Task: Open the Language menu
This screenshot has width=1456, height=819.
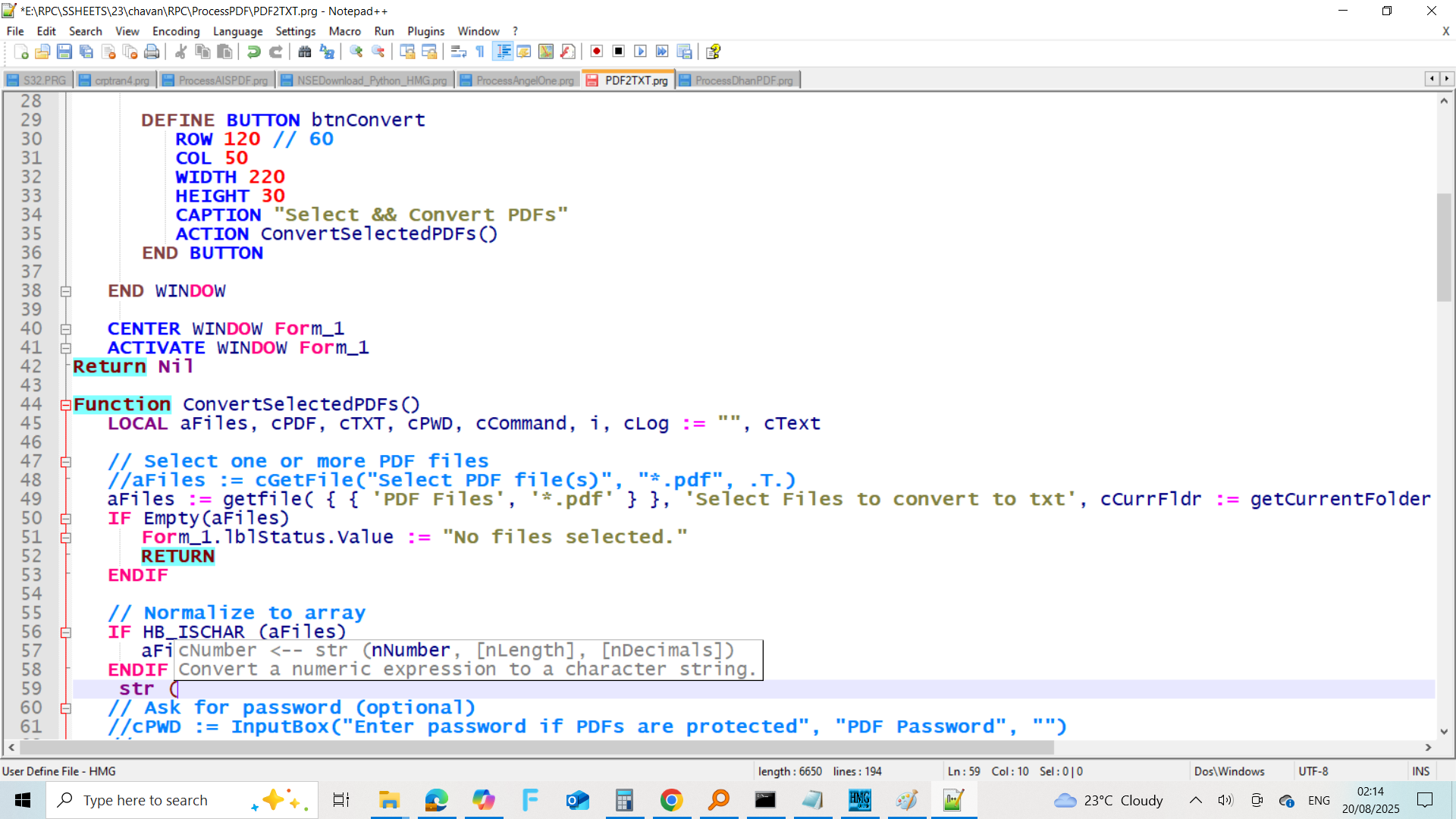Action: pos(237,31)
